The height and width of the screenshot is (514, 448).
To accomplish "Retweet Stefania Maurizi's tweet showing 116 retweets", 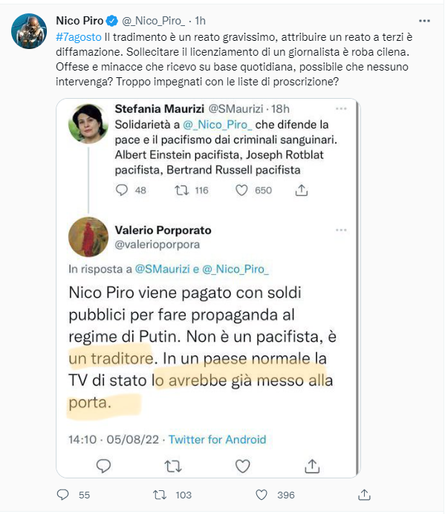I will coord(182,190).
